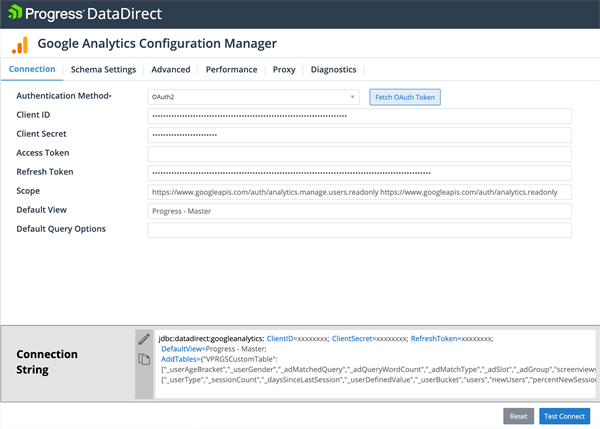Screen dimensions: 600x429
Task: Click the Refresh Token input
Action: pos(359,173)
